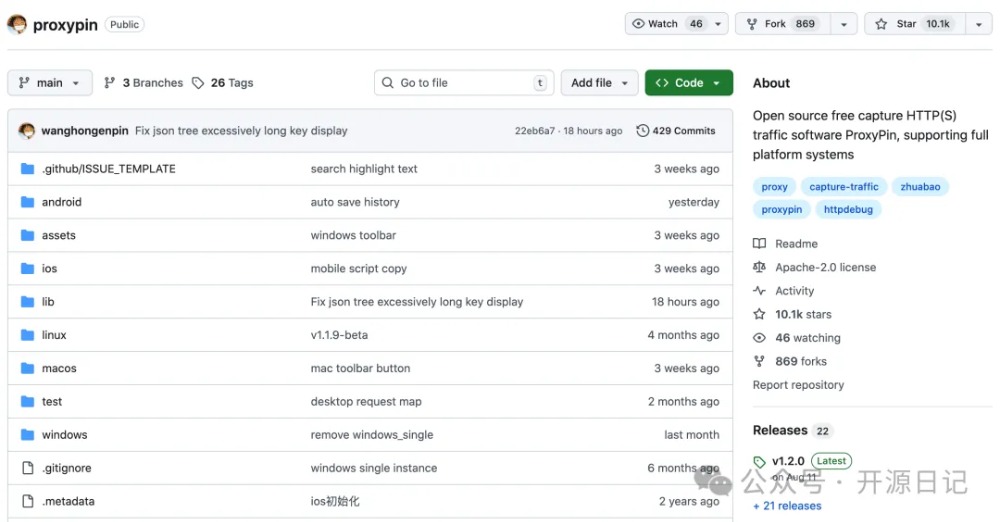Open the windows folder

tap(64, 435)
